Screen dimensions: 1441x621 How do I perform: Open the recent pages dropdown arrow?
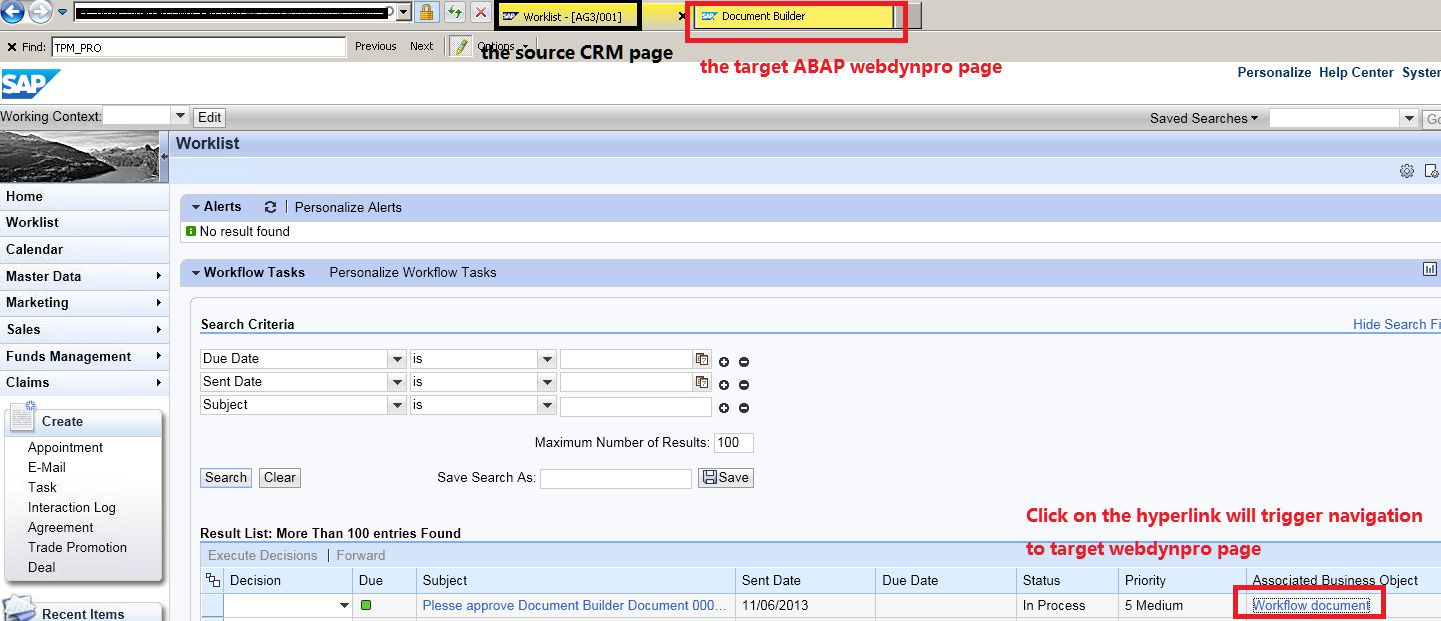click(x=62, y=13)
